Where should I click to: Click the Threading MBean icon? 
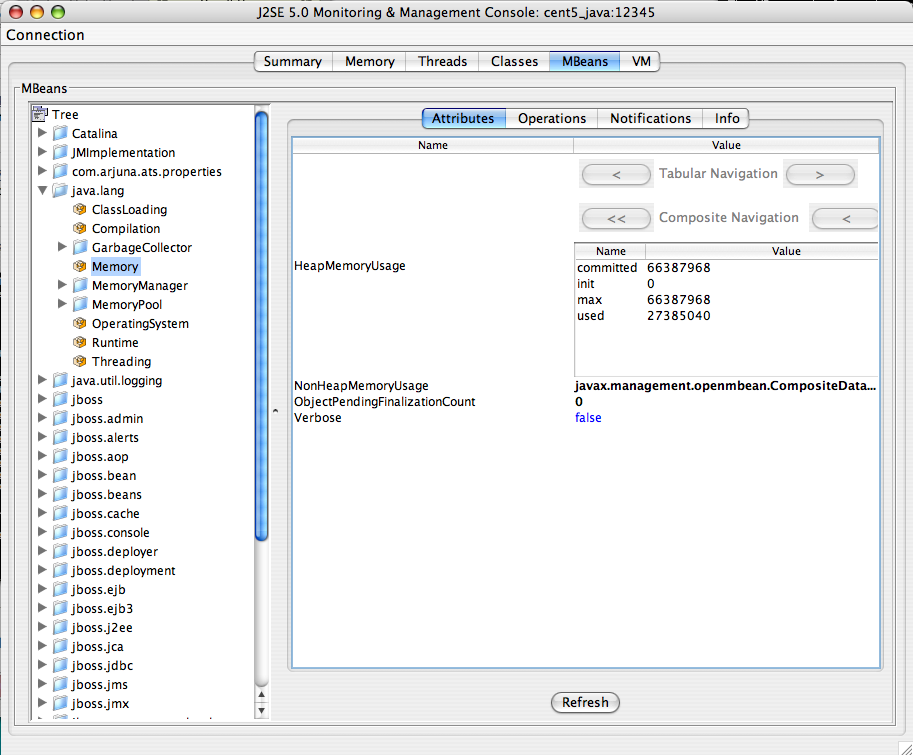(80, 361)
